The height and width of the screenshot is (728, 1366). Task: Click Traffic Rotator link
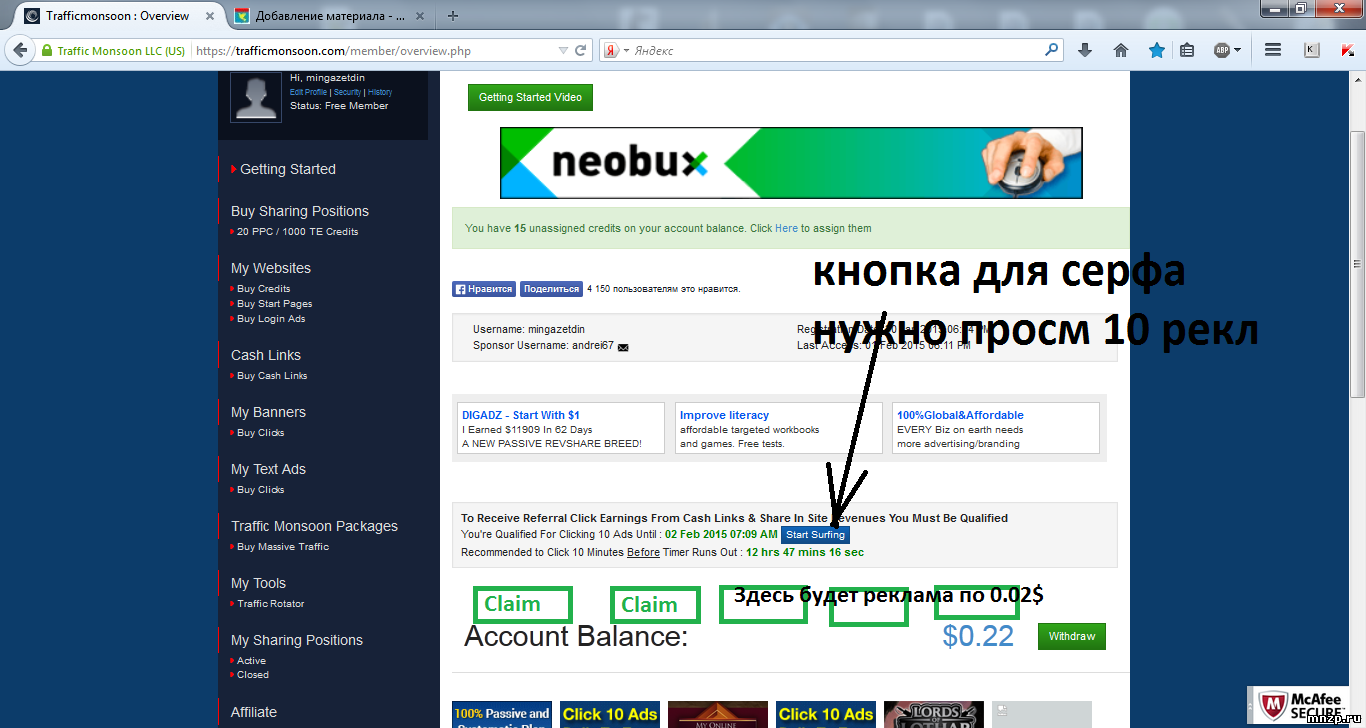pyautogui.click(x=270, y=604)
